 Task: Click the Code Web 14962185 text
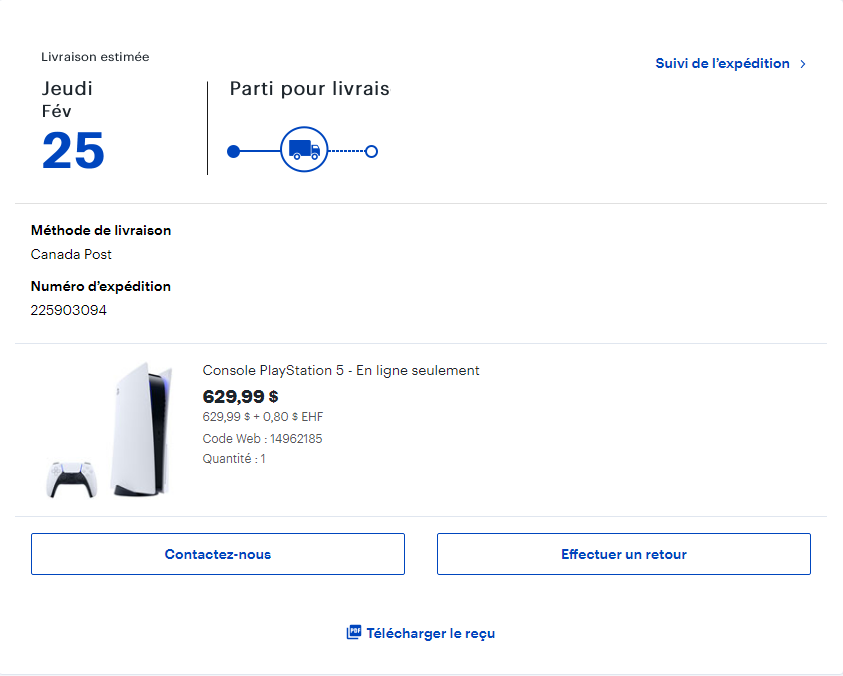click(x=262, y=438)
